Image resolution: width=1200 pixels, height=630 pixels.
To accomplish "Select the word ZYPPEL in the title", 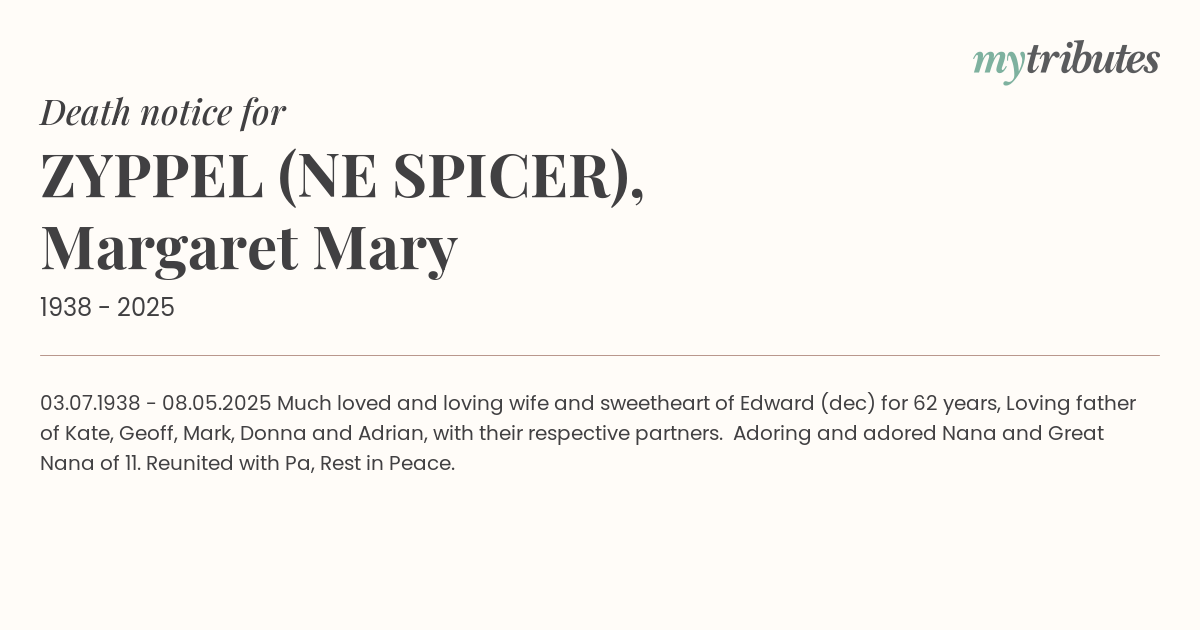I will point(151,176).
